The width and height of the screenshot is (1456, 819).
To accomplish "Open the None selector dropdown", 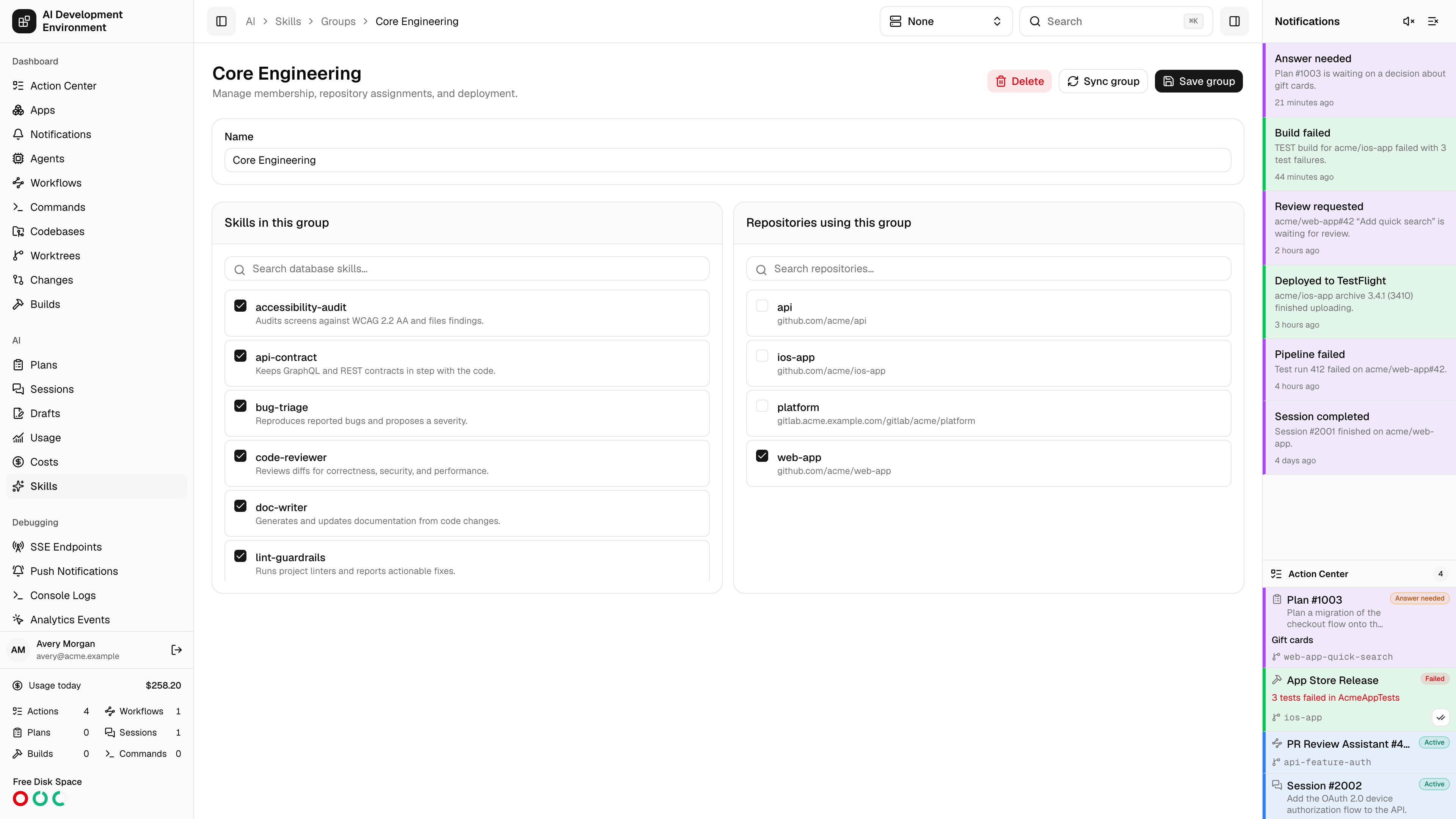I will (x=946, y=22).
